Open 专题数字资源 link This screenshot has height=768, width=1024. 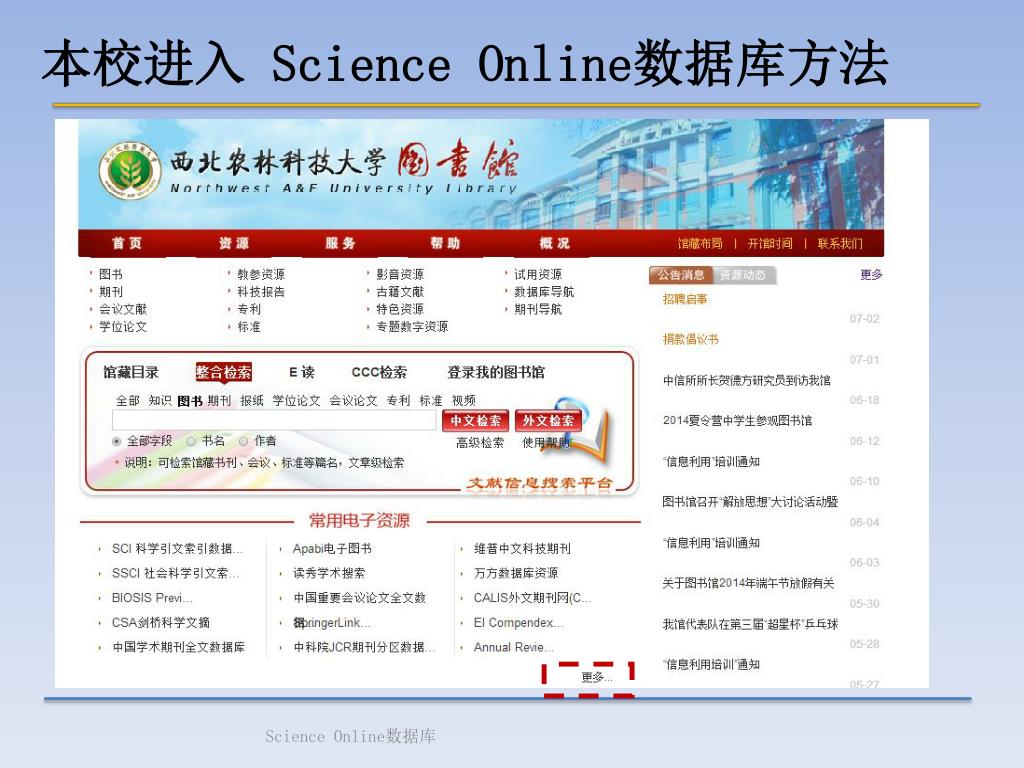pos(412,327)
